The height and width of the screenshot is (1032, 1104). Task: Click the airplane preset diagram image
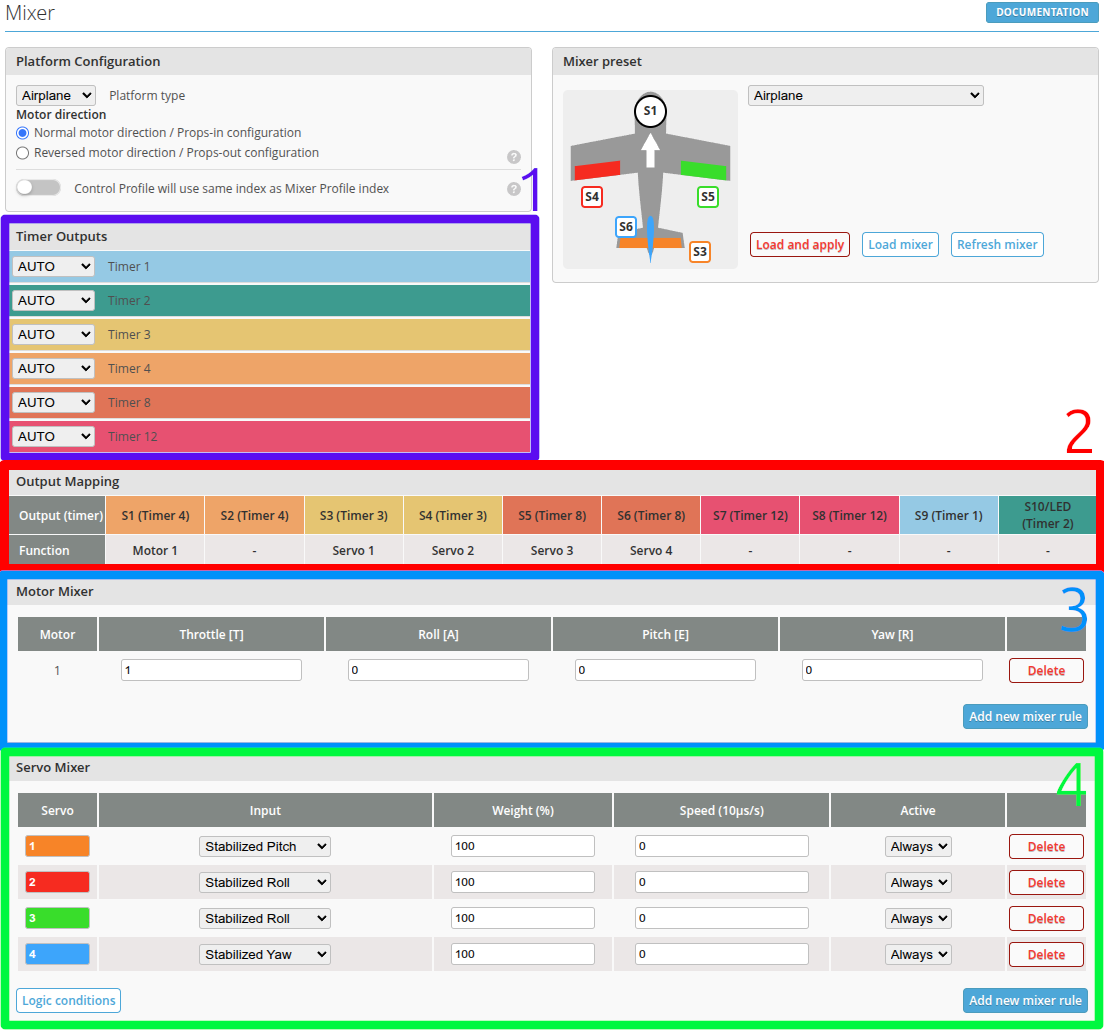(650, 180)
